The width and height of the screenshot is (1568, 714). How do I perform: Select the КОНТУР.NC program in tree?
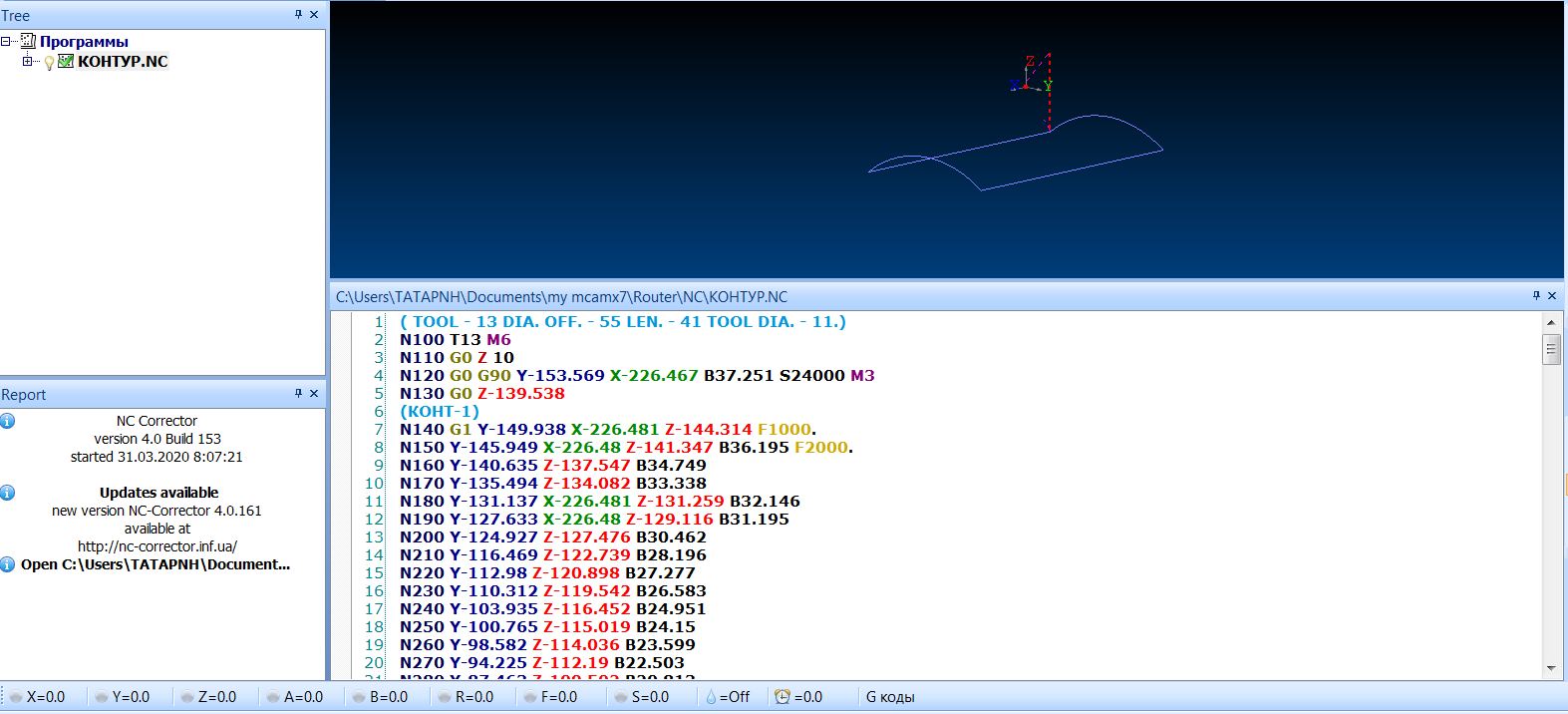point(123,61)
